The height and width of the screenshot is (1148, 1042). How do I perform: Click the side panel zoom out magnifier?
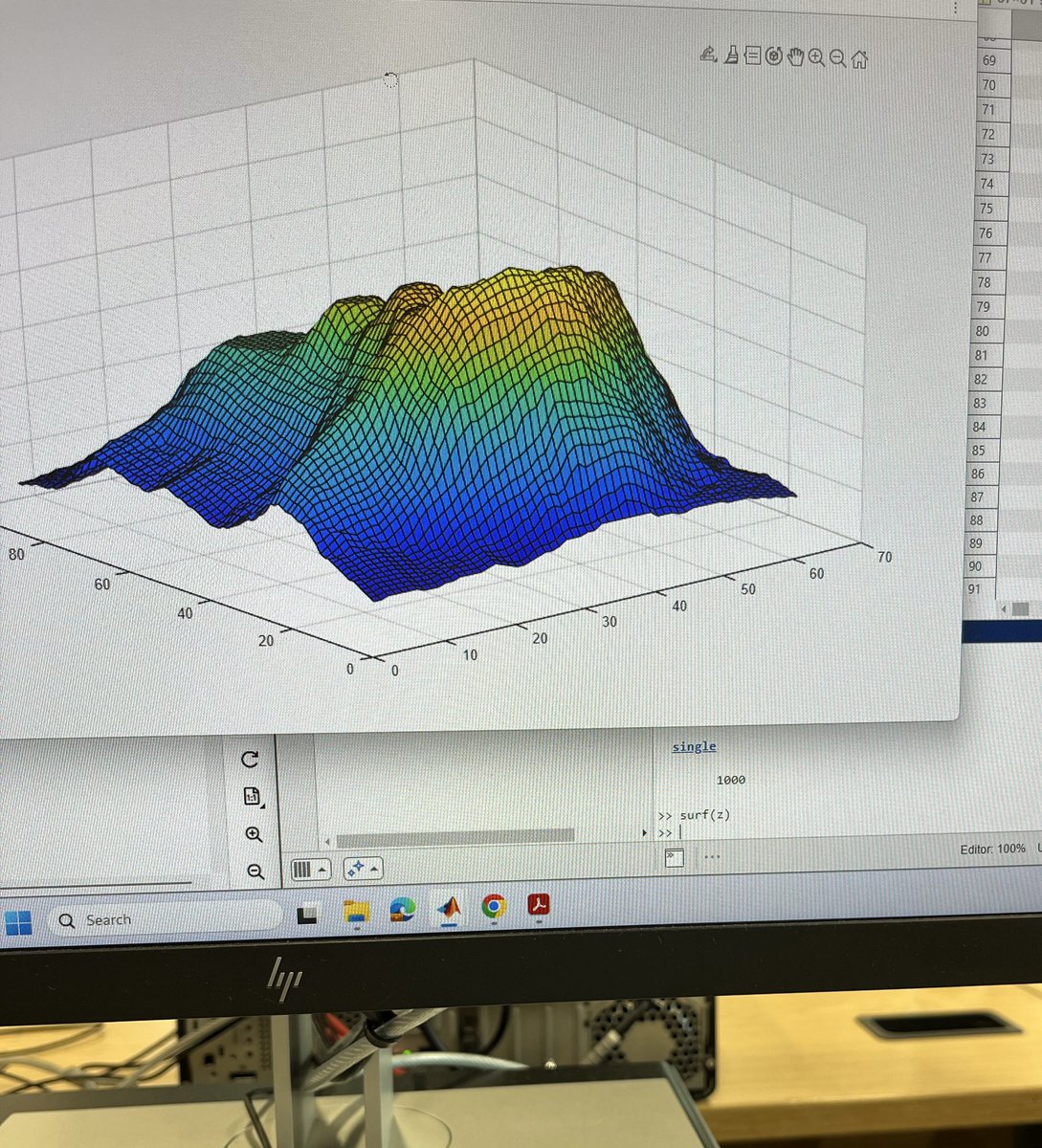[255, 872]
